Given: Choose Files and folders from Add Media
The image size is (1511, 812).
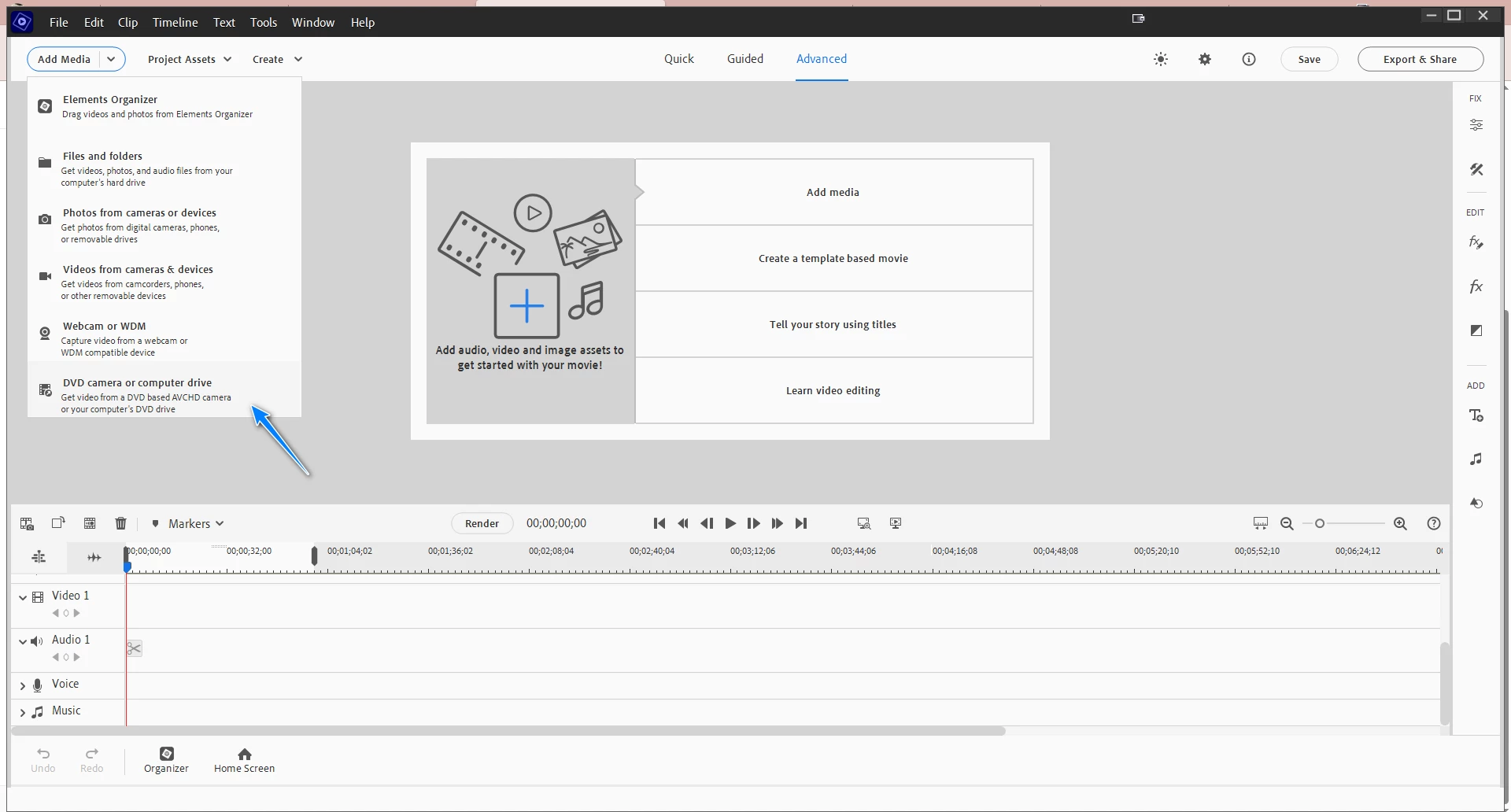Looking at the screenshot, I should [x=164, y=168].
